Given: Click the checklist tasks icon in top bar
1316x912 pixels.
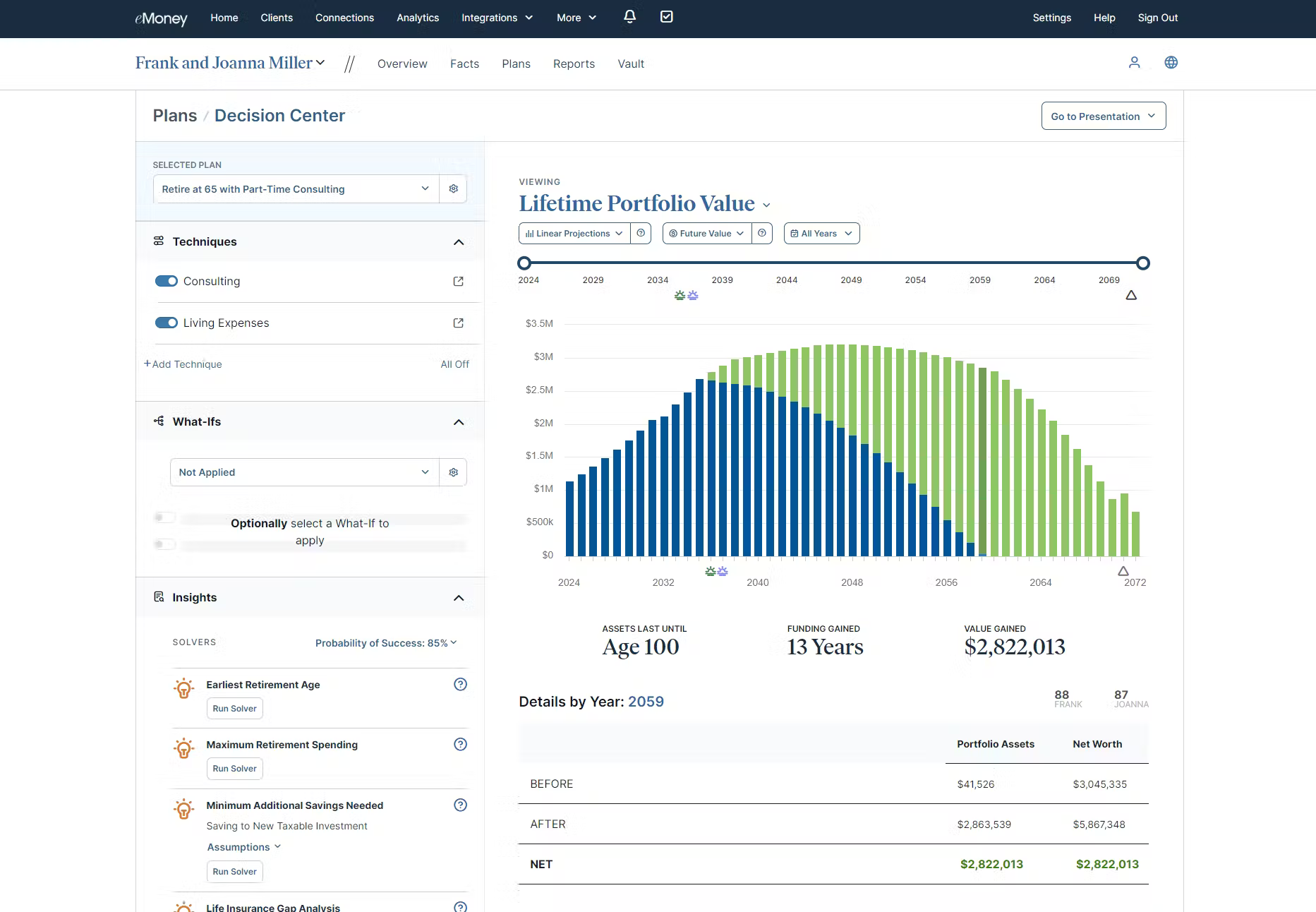Looking at the screenshot, I should (666, 16).
